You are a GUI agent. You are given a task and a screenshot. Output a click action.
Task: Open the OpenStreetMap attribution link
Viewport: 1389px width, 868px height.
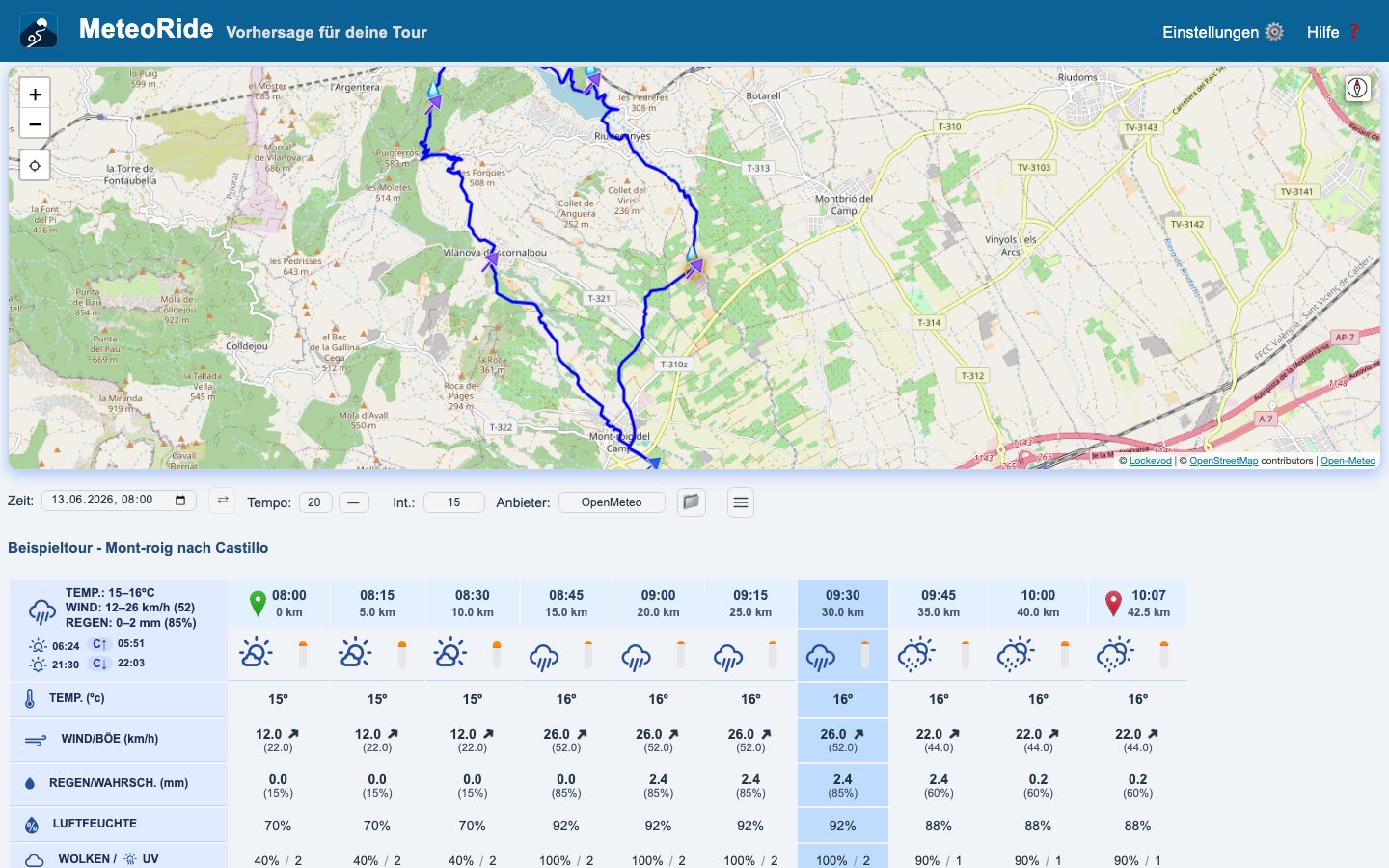point(1224,461)
